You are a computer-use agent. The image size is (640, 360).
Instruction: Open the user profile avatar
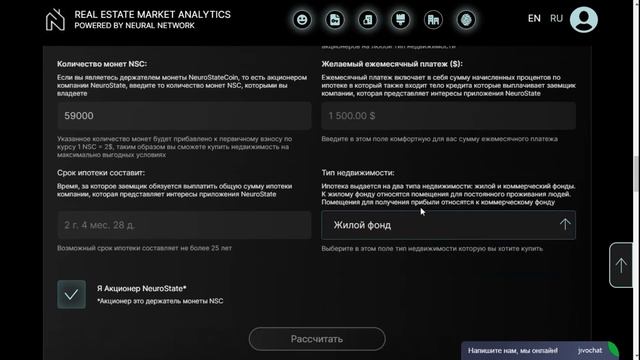click(x=584, y=20)
